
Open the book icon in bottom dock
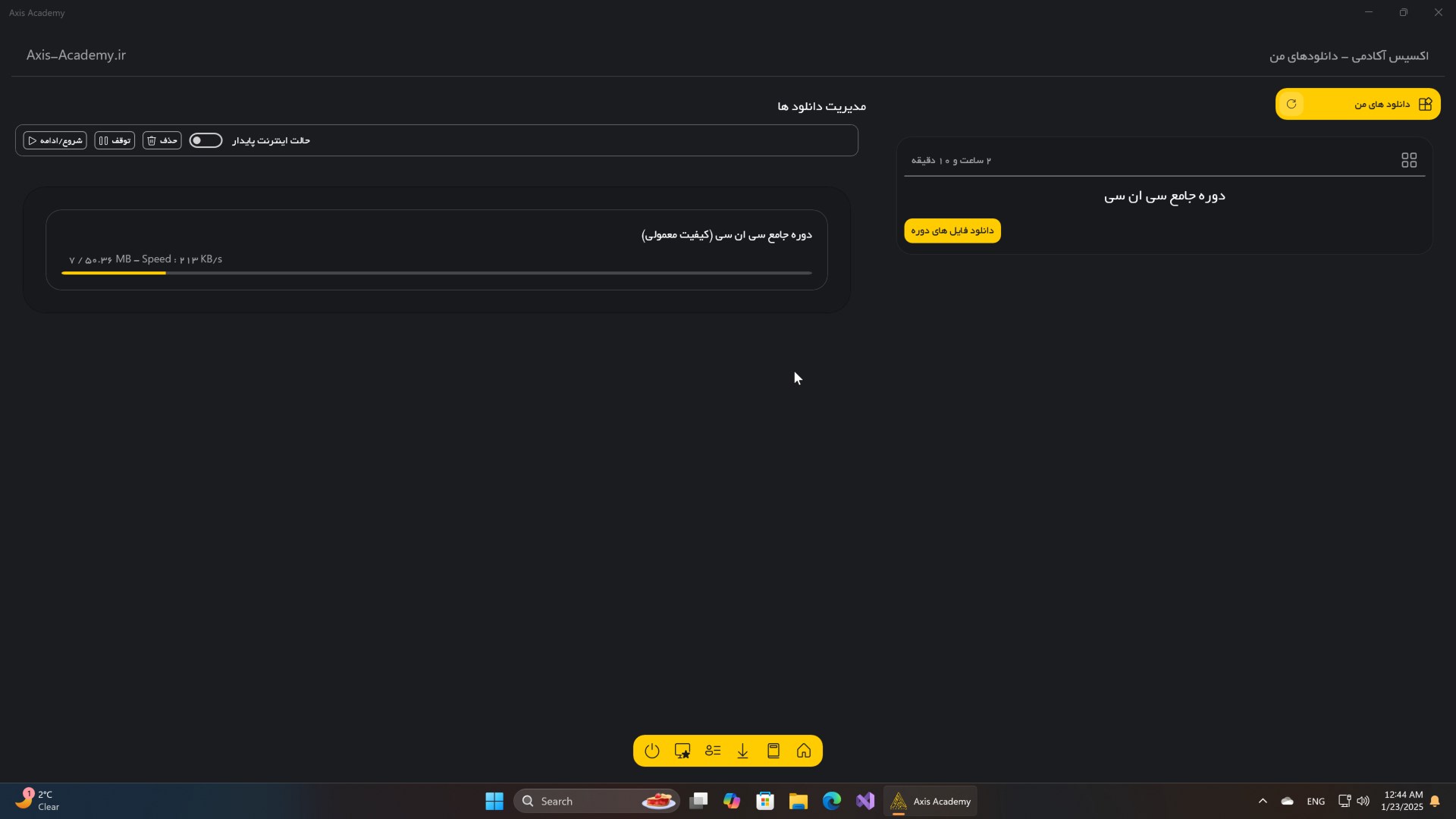(773, 751)
